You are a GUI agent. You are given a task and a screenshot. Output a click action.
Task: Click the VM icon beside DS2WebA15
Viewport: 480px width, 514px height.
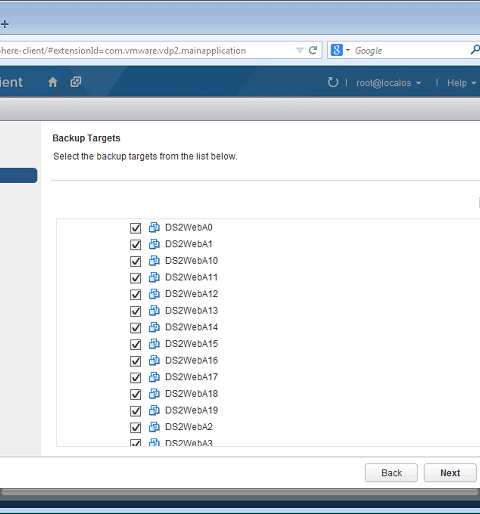tap(154, 344)
